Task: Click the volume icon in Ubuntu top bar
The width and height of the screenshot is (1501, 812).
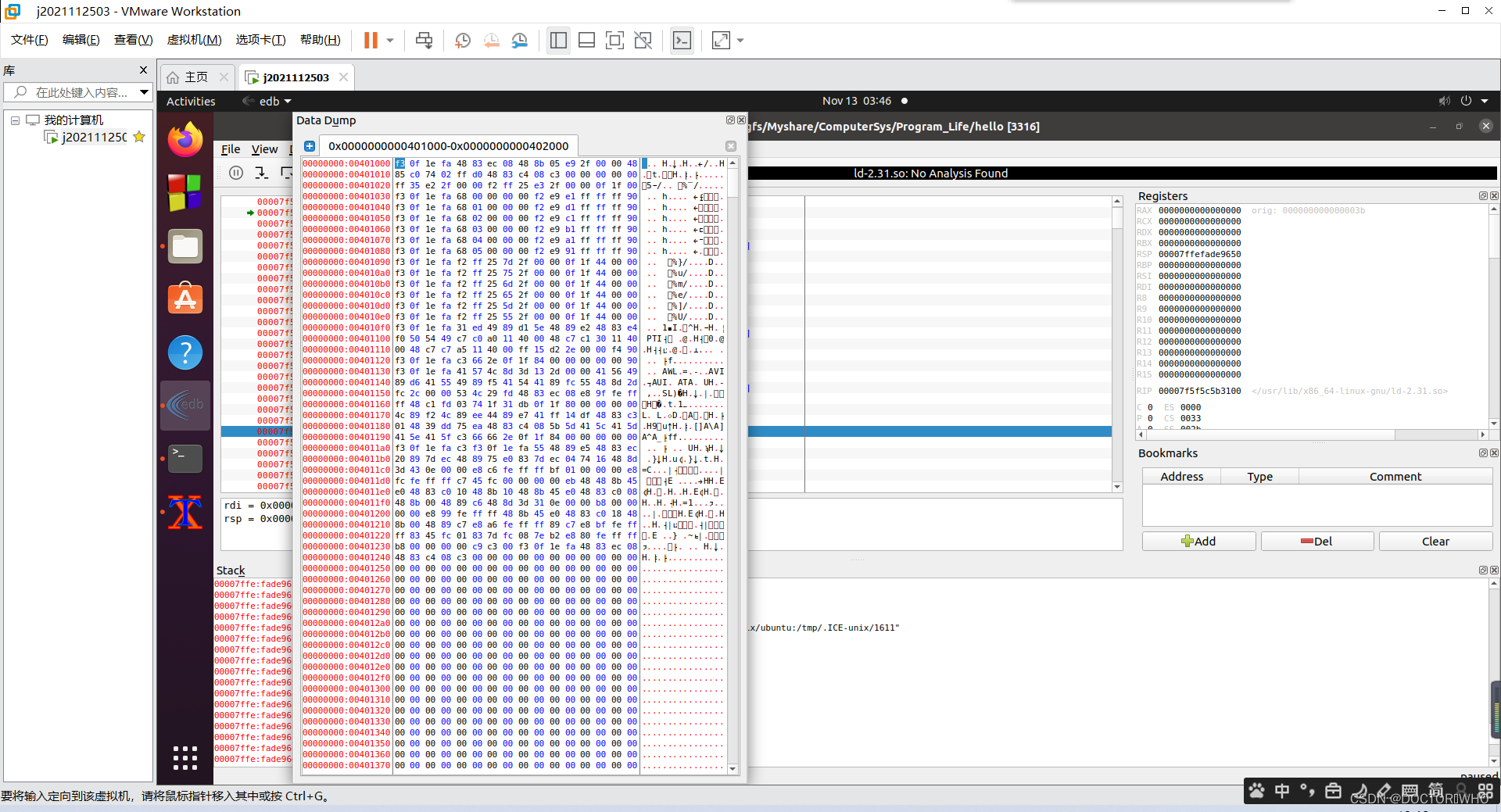Action: click(x=1444, y=101)
